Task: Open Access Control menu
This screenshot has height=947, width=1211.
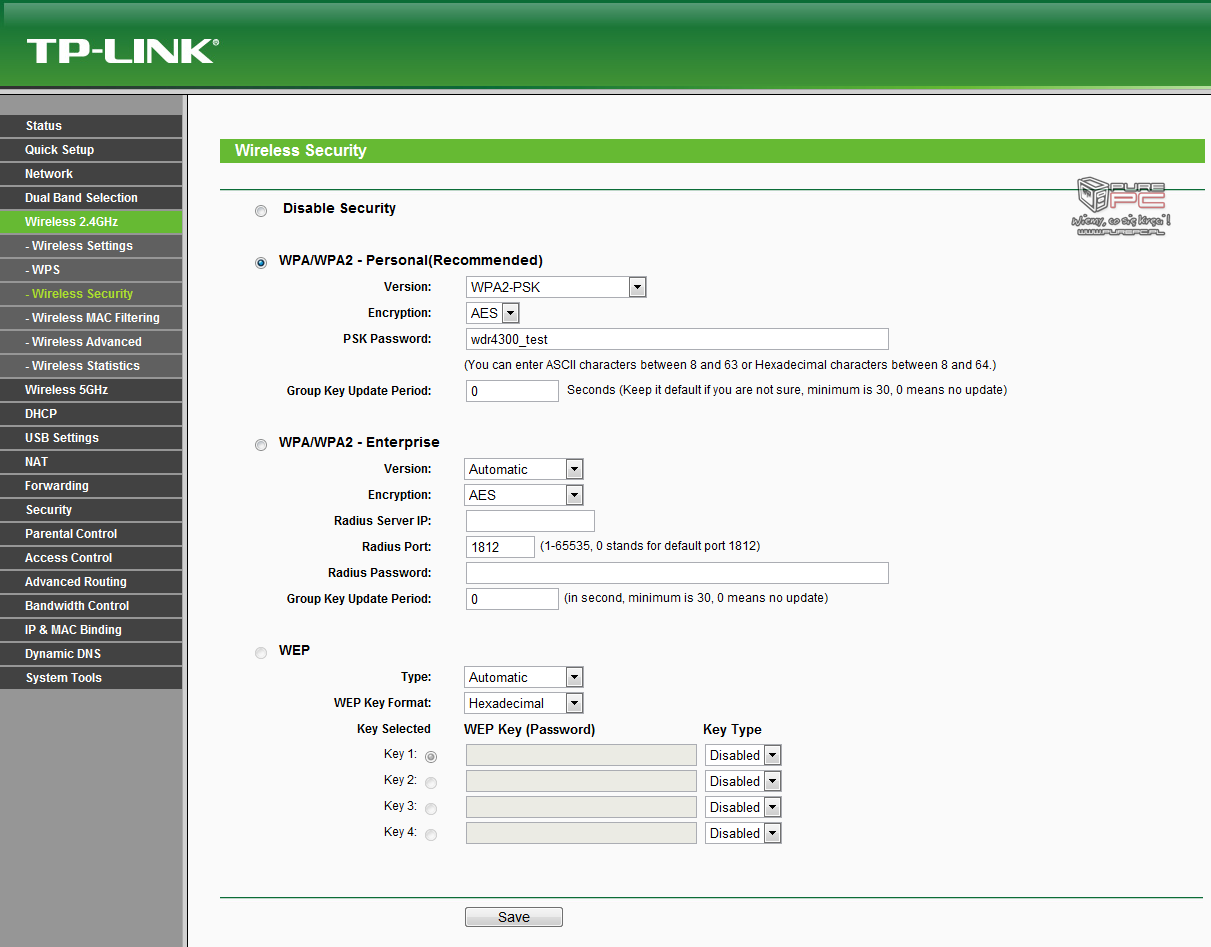Action: pos(91,558)
